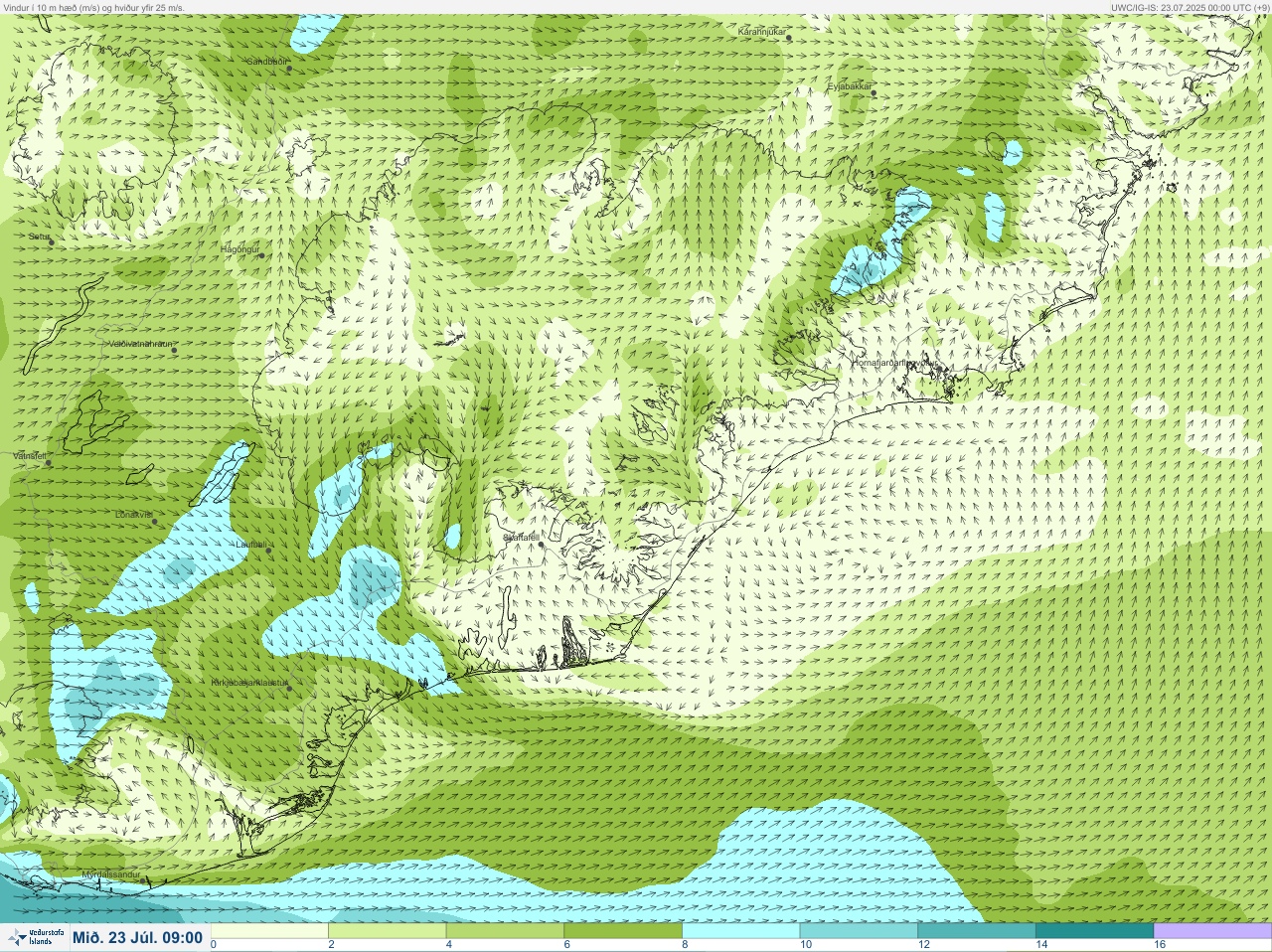
Task: Click the Mýrdalssandur station dot
Action: 141,881
